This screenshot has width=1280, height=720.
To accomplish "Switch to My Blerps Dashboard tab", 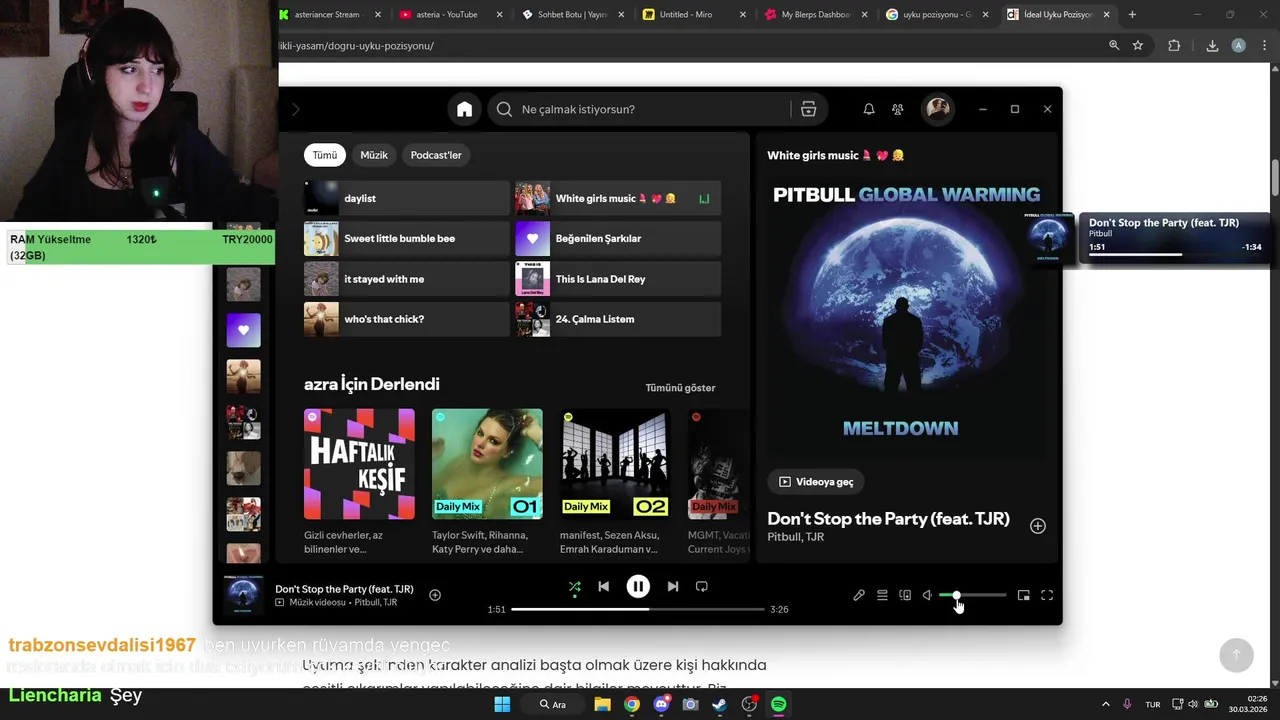I will pos(816,15).
